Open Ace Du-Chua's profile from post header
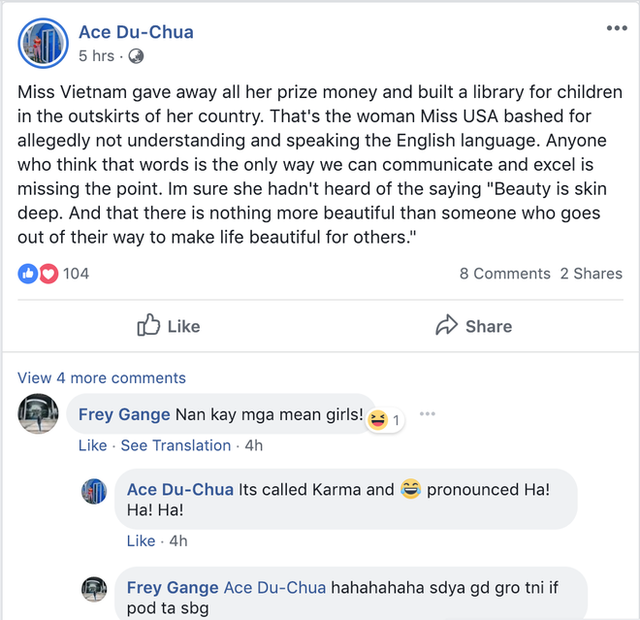This screenshot has height=620, width=640. pos(135,32)
